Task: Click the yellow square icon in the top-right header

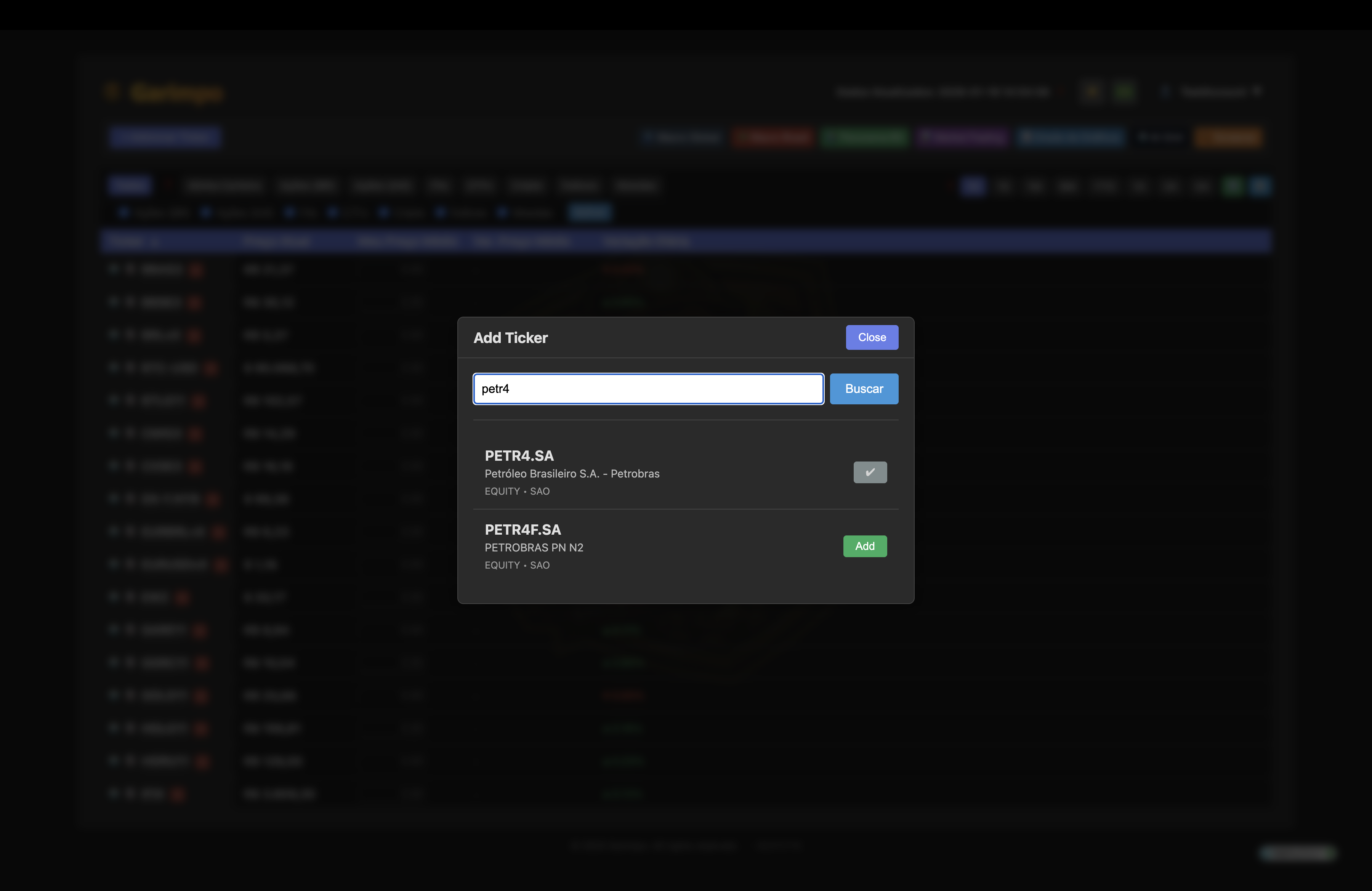Action: [x=1092, y=91]
